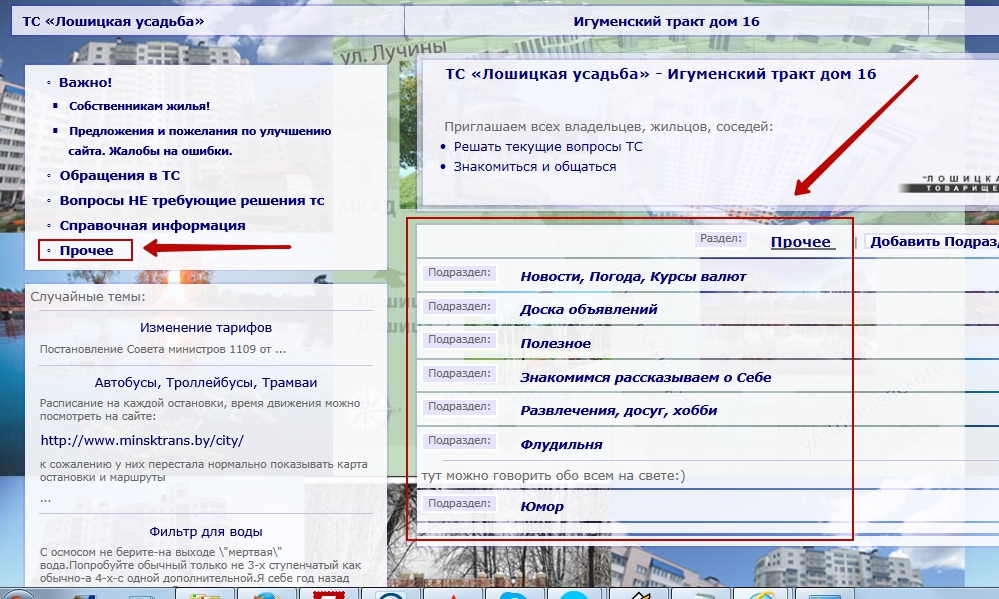This screenshot has height=599, width=999.
Task: Open 'Вопросы НЕ требующие решения тс'
Action: [191, 200]
